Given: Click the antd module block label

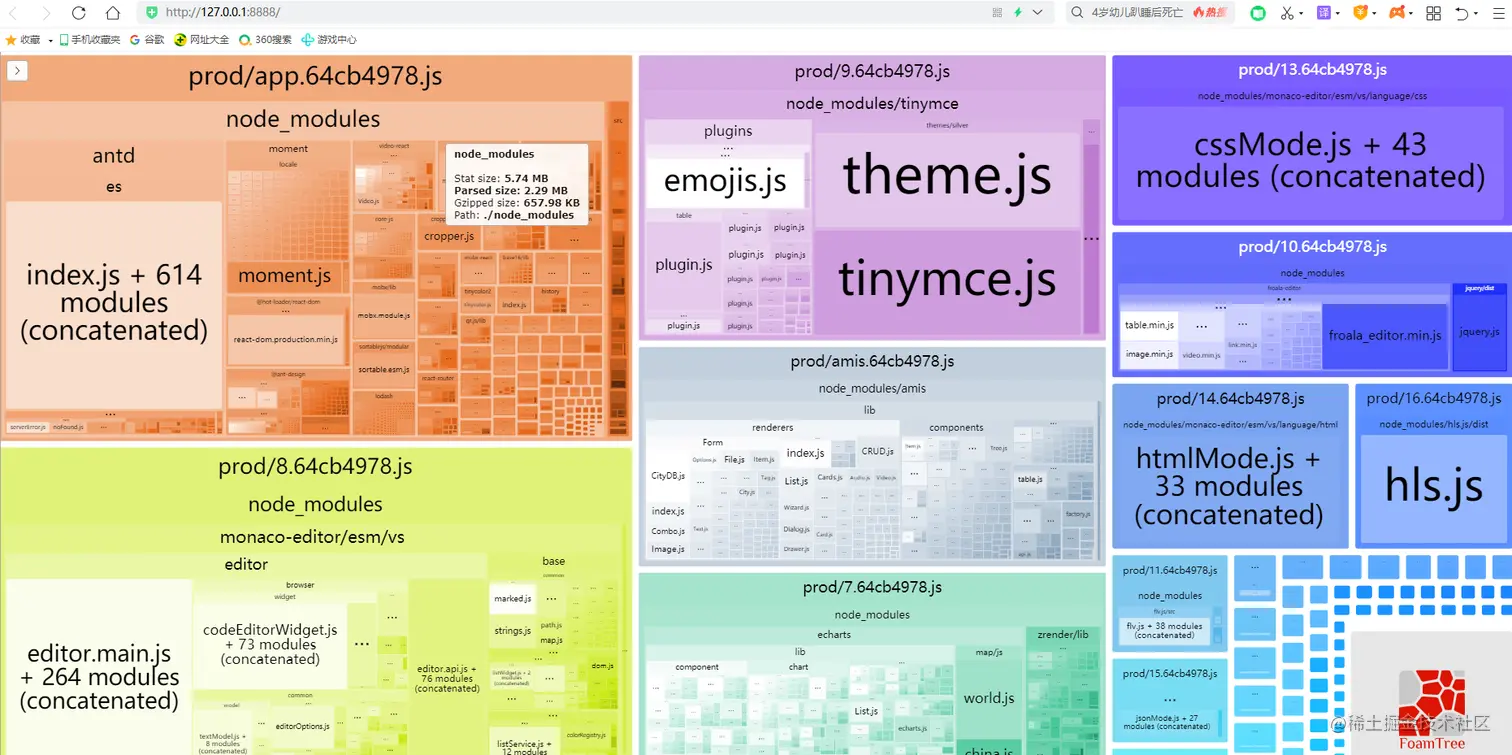Looking at the screenshot, I should pos(113,155).
